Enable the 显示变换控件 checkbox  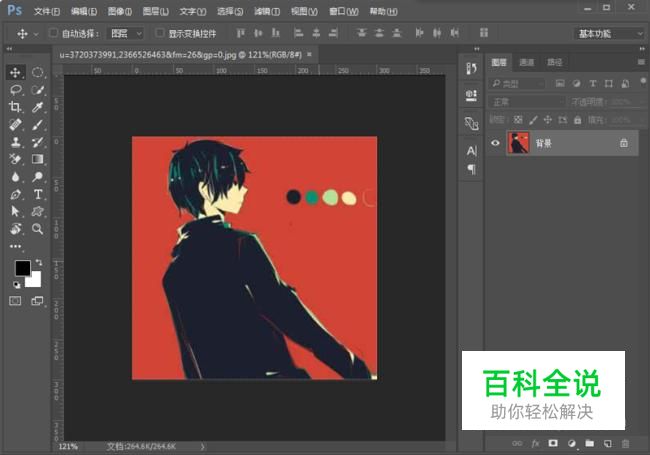tap(160, 33)
